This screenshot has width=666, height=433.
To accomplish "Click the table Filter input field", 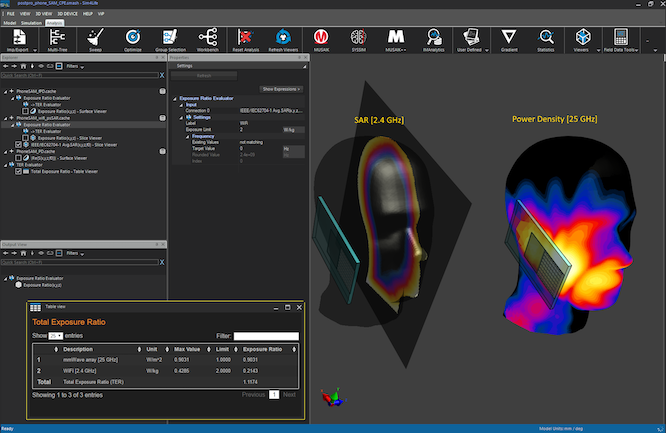I will 266,336.
